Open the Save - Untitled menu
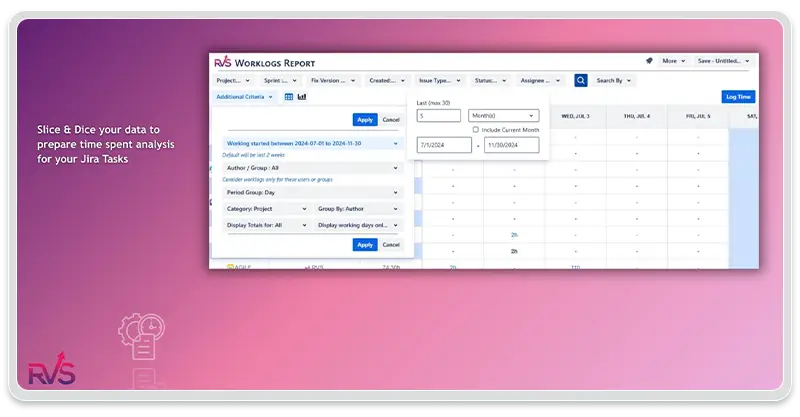 (x=723, y=61)
